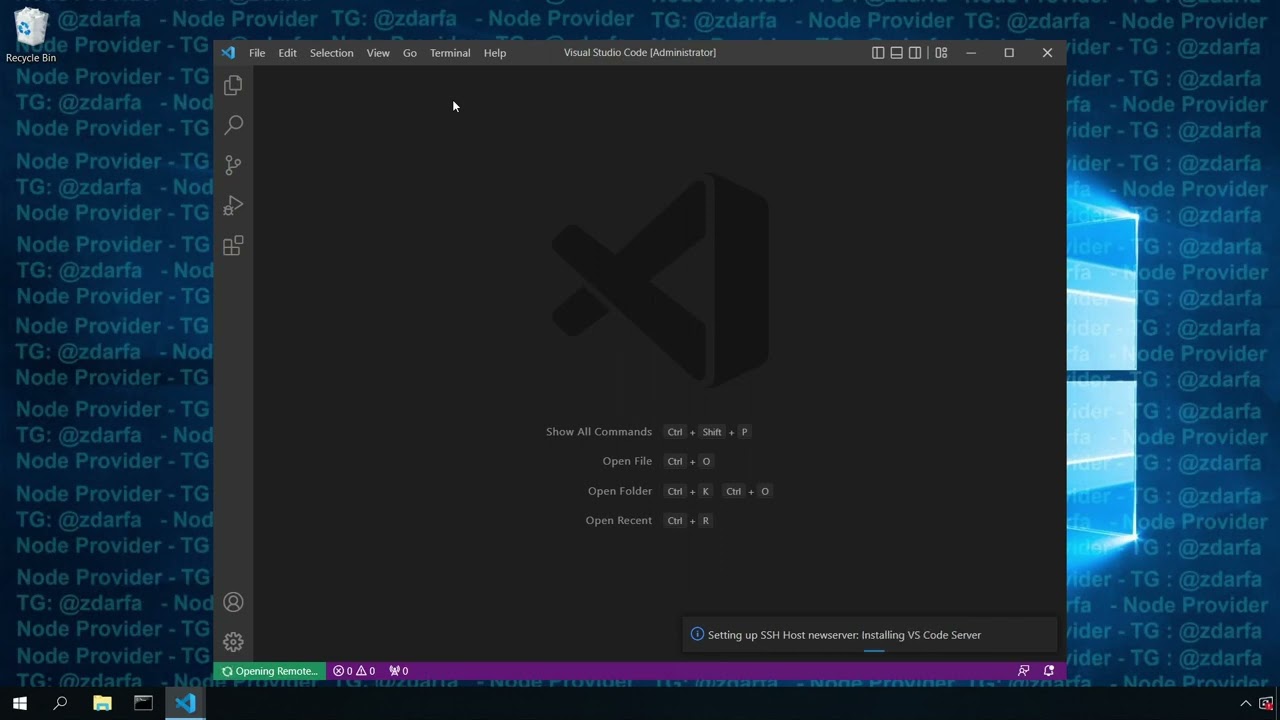
Task: Open the Terminal menu
Action: [450, 53]
